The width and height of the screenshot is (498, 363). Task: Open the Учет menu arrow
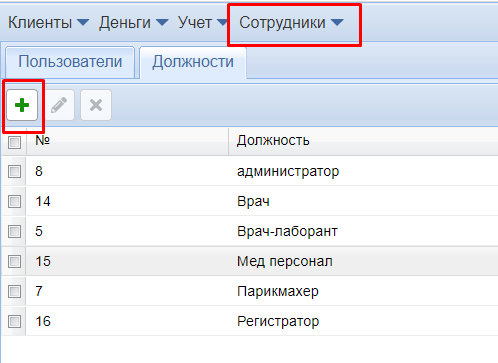(x=222, y=22)
